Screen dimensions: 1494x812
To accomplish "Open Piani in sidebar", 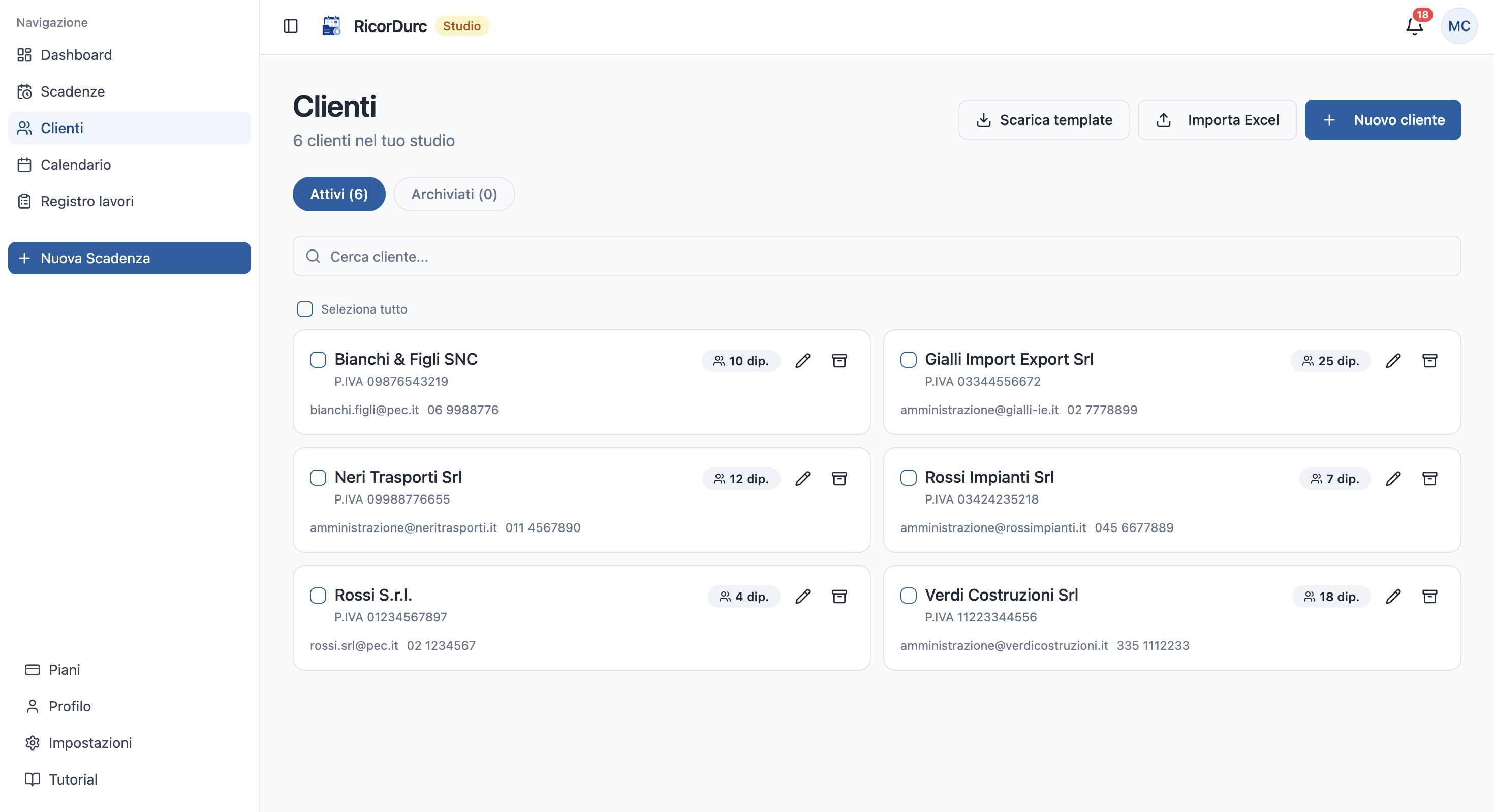I will point(130,670).
